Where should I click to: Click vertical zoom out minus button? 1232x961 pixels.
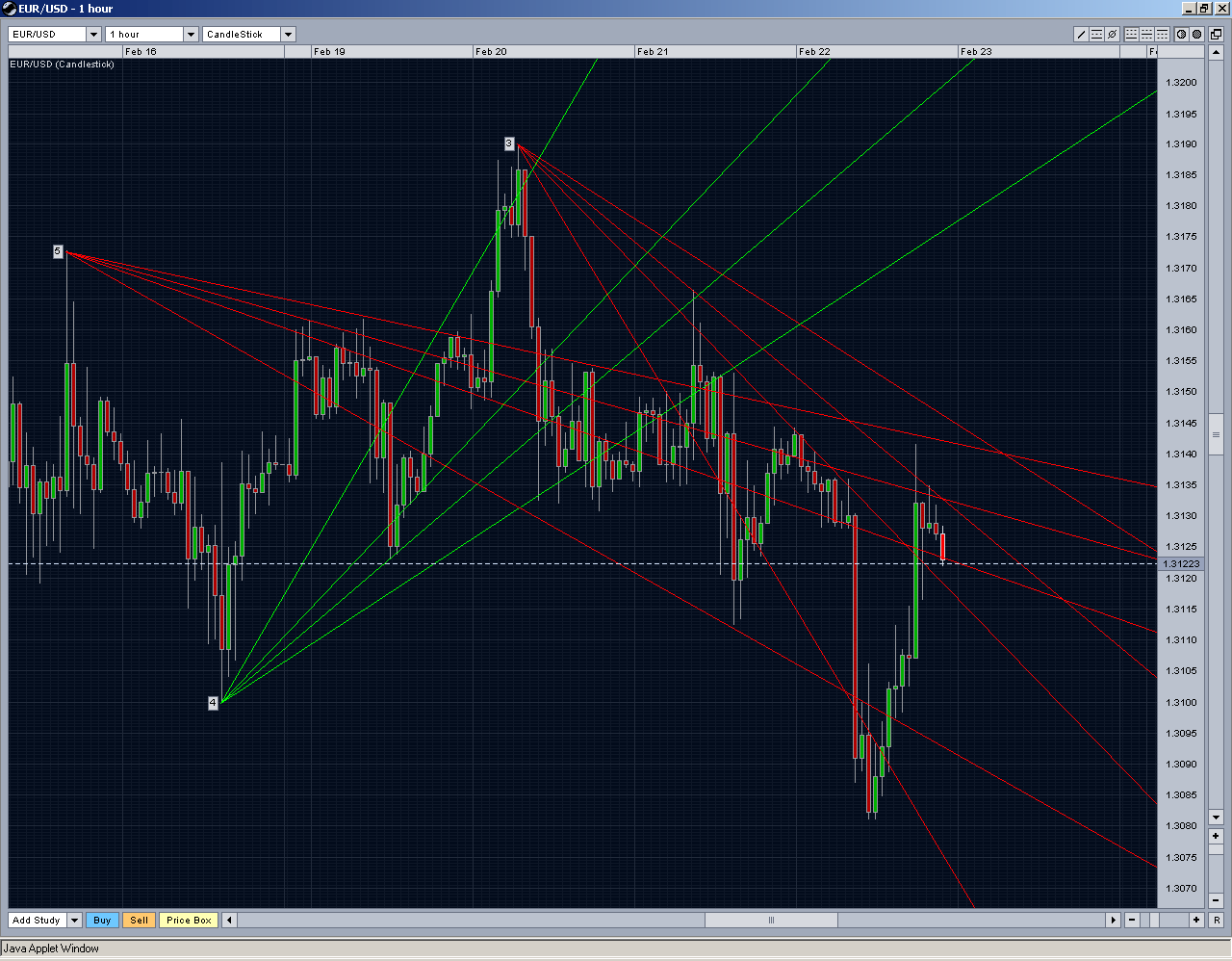1216,901
